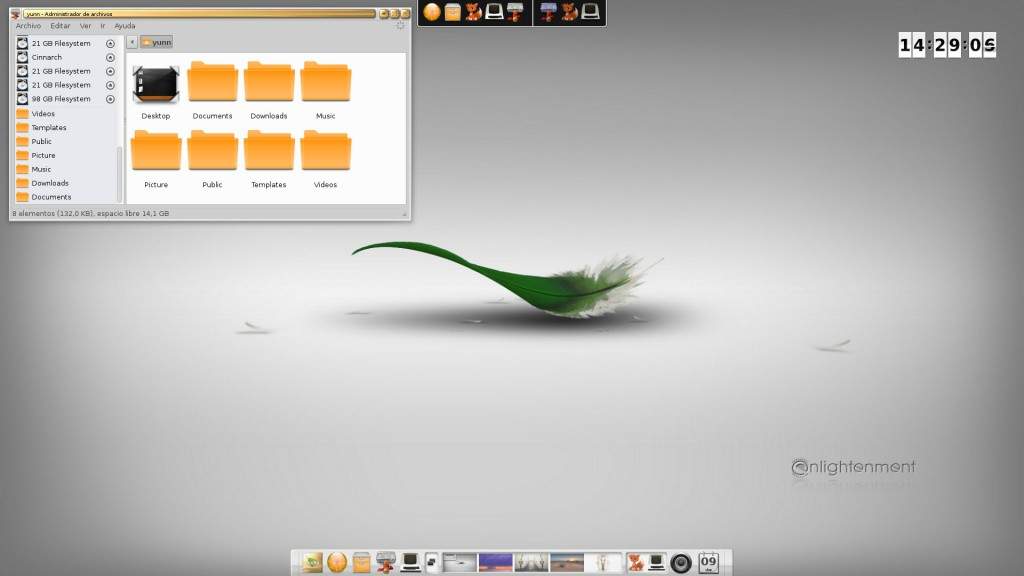Launch the orange globe browser in bottom dock

coord(337,563)
